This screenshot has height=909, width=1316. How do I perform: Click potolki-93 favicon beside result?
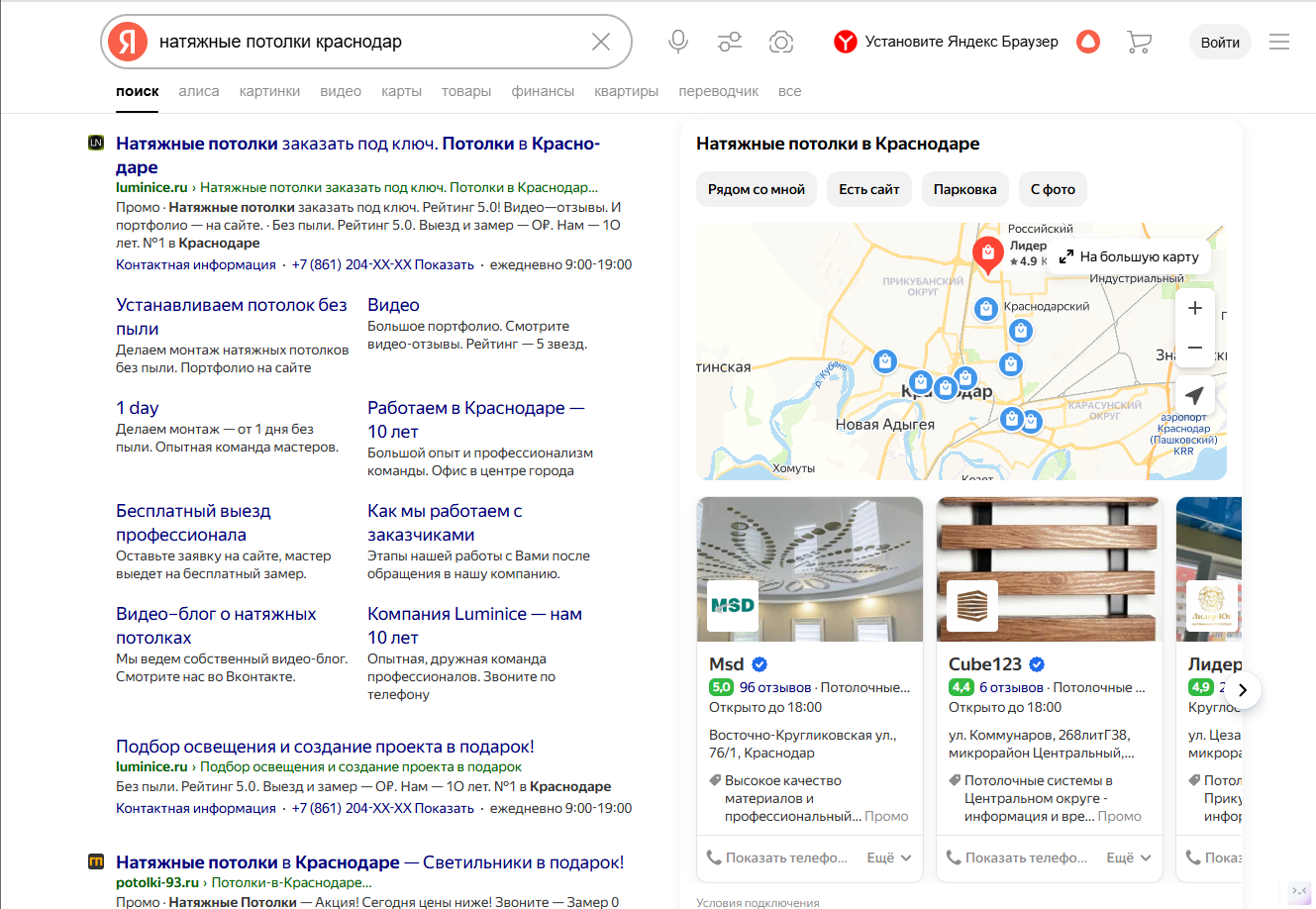(96, 861)
